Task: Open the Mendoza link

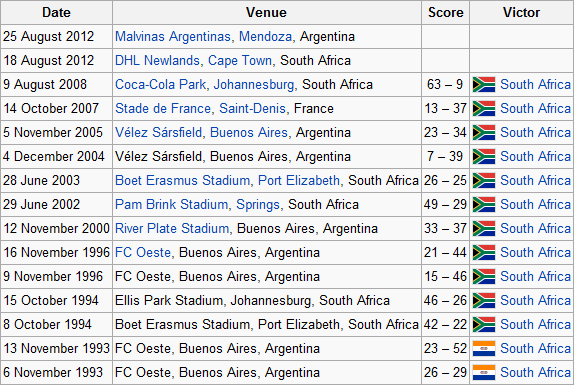Action: [x=265, y=37]
